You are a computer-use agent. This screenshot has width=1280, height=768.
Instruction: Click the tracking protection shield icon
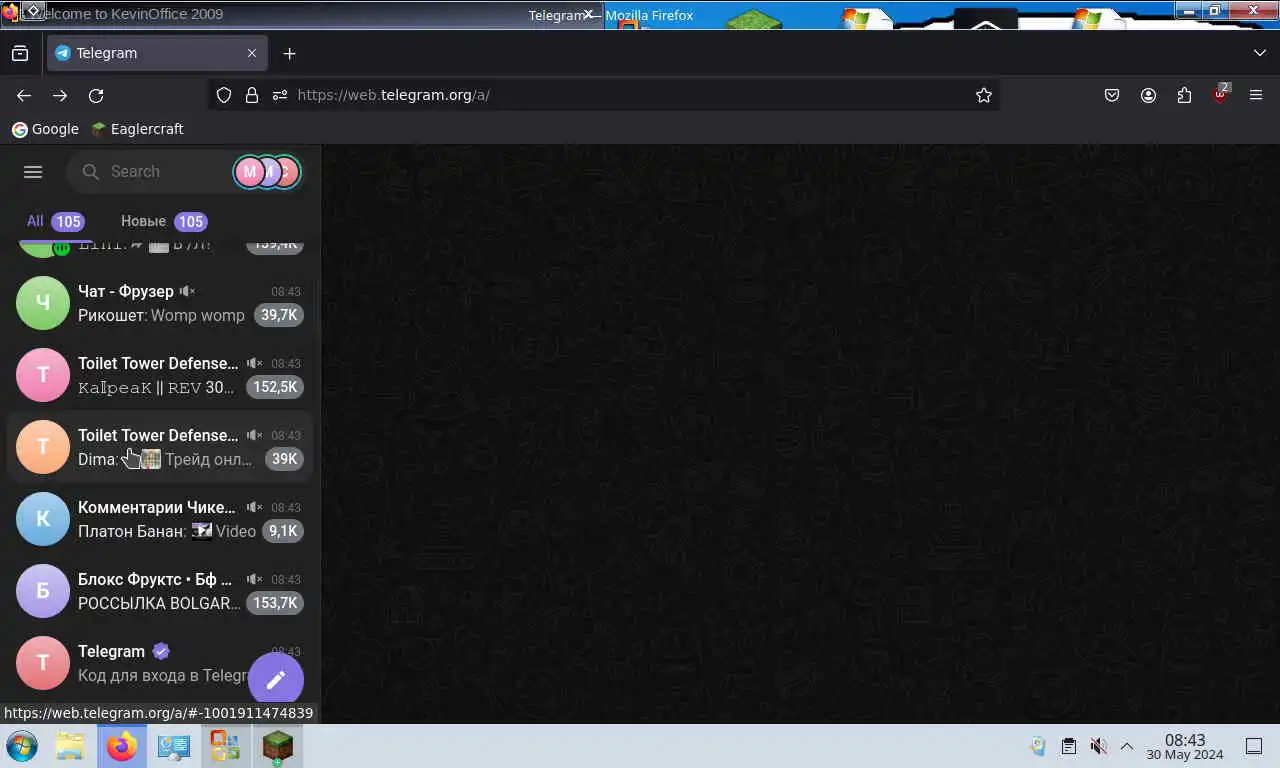pyautogui.click(x=224, y=95)
